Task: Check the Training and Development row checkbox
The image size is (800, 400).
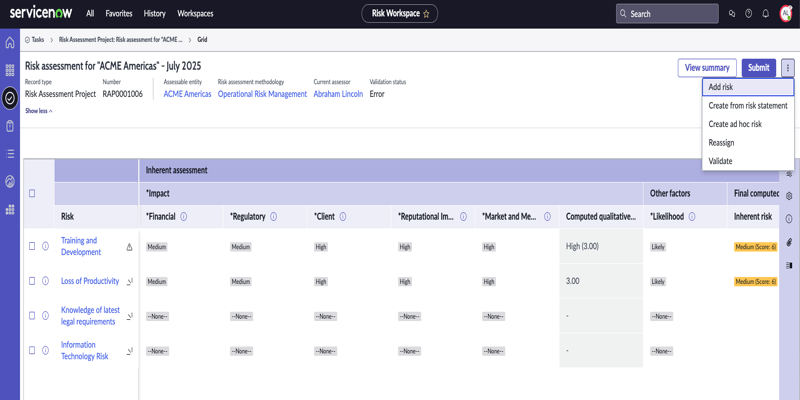Action: pos(32,246)
